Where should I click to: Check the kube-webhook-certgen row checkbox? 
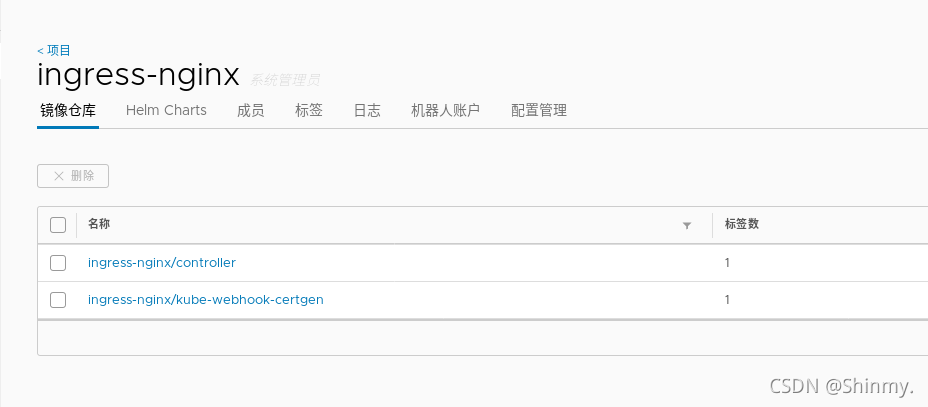coord(58,300)
